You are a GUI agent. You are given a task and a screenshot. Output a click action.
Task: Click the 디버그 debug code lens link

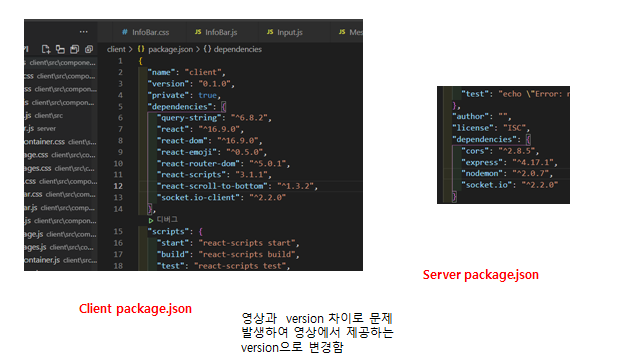(167, 220)
